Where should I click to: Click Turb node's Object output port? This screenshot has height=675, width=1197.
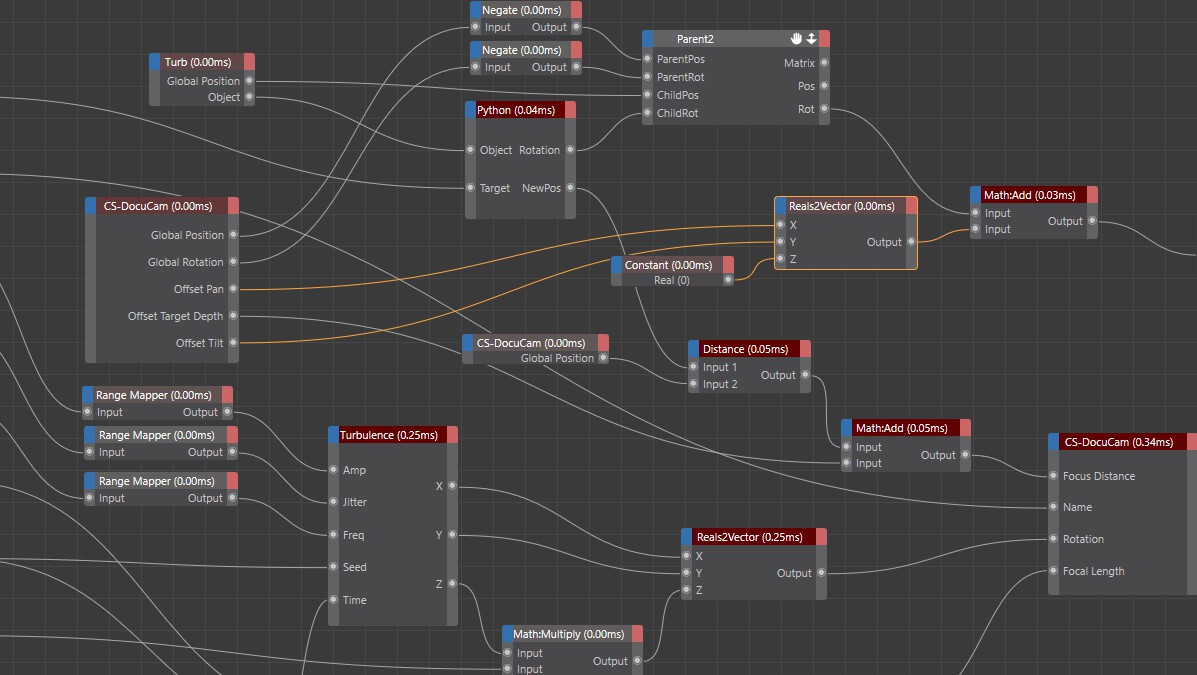(249, 97)
